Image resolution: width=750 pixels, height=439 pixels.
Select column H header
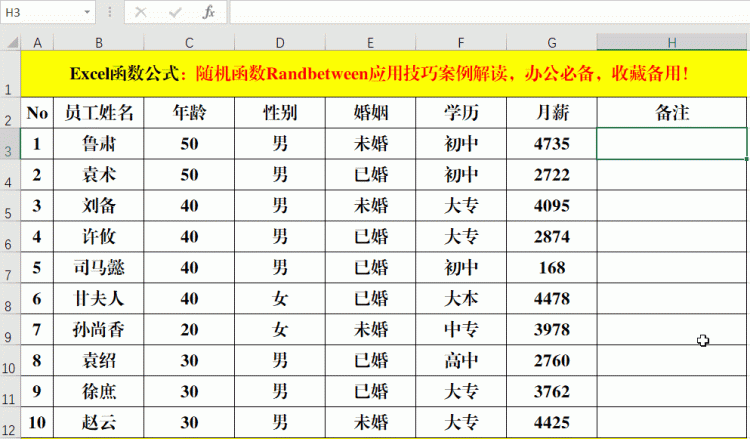(672, 43)
